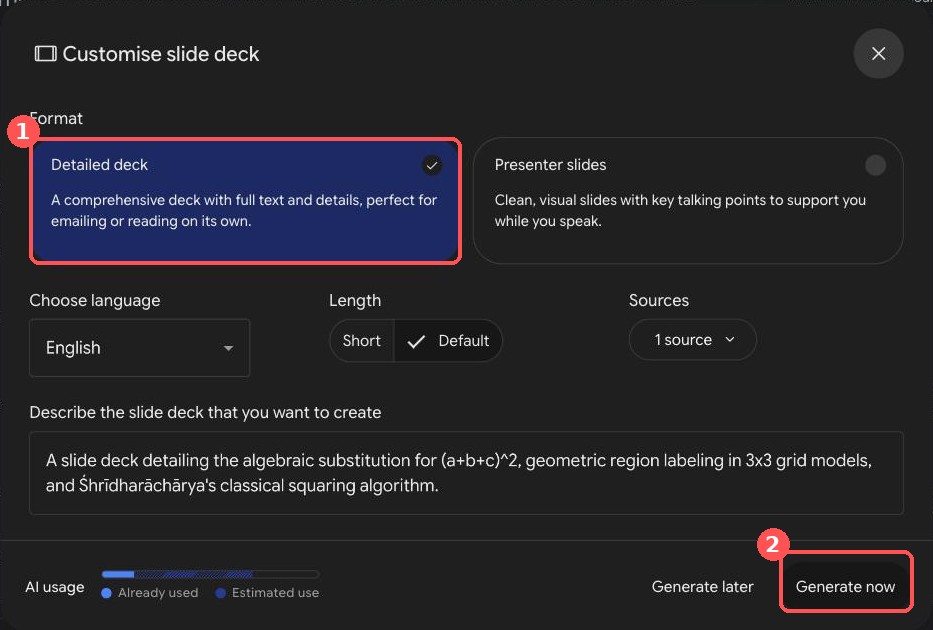The width and height of the screenshot is (933, 630).
Task: Click the slide deck icon beside the title
Action: (45, 54)
